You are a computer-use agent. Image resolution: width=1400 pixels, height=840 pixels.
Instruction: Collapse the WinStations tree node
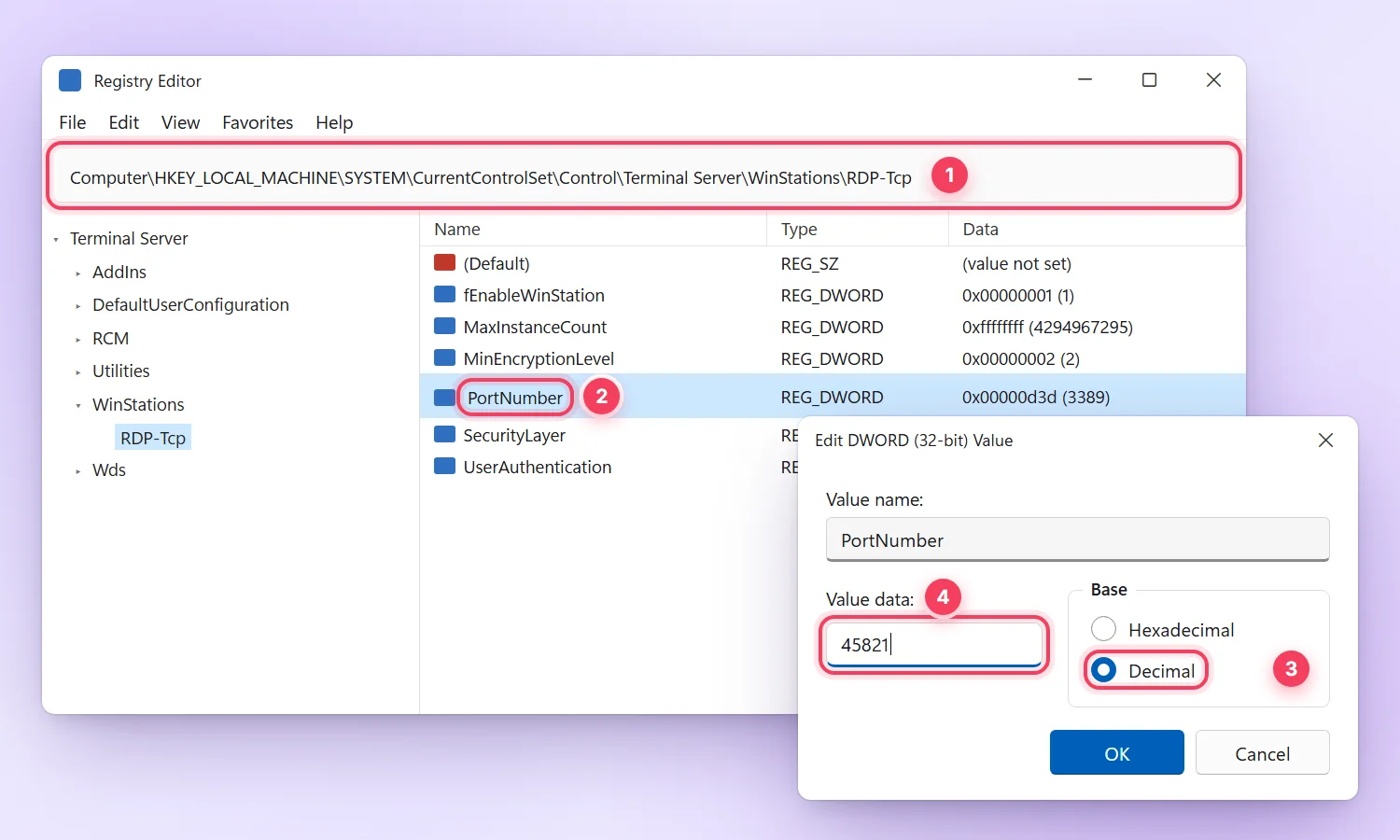78,406
